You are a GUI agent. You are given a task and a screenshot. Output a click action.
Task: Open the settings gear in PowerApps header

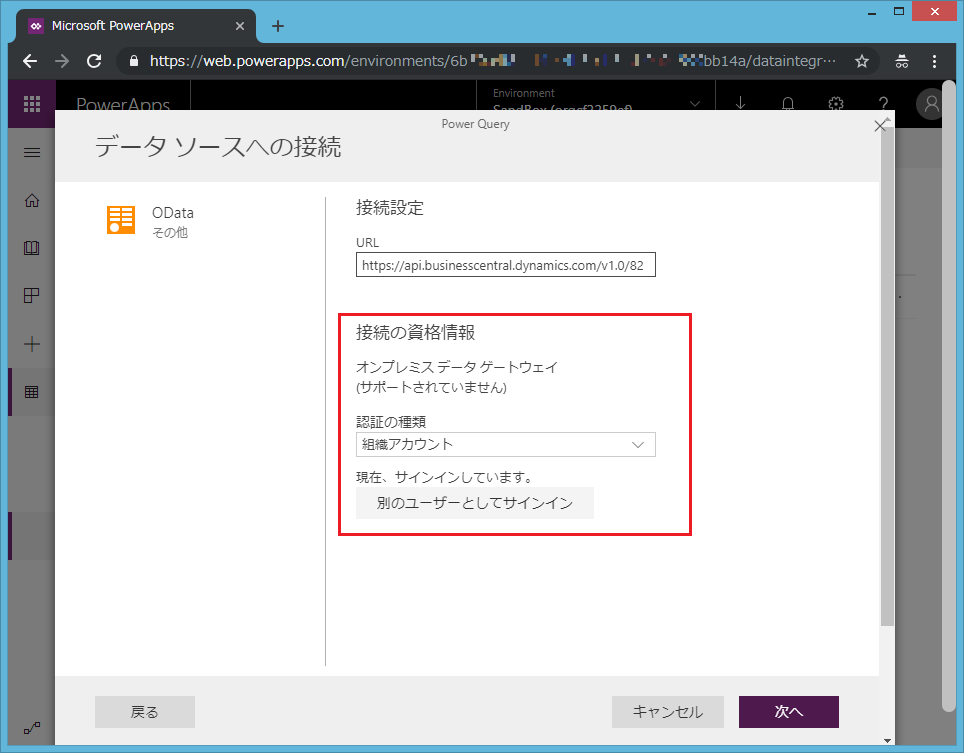click(x=836, y=103)
